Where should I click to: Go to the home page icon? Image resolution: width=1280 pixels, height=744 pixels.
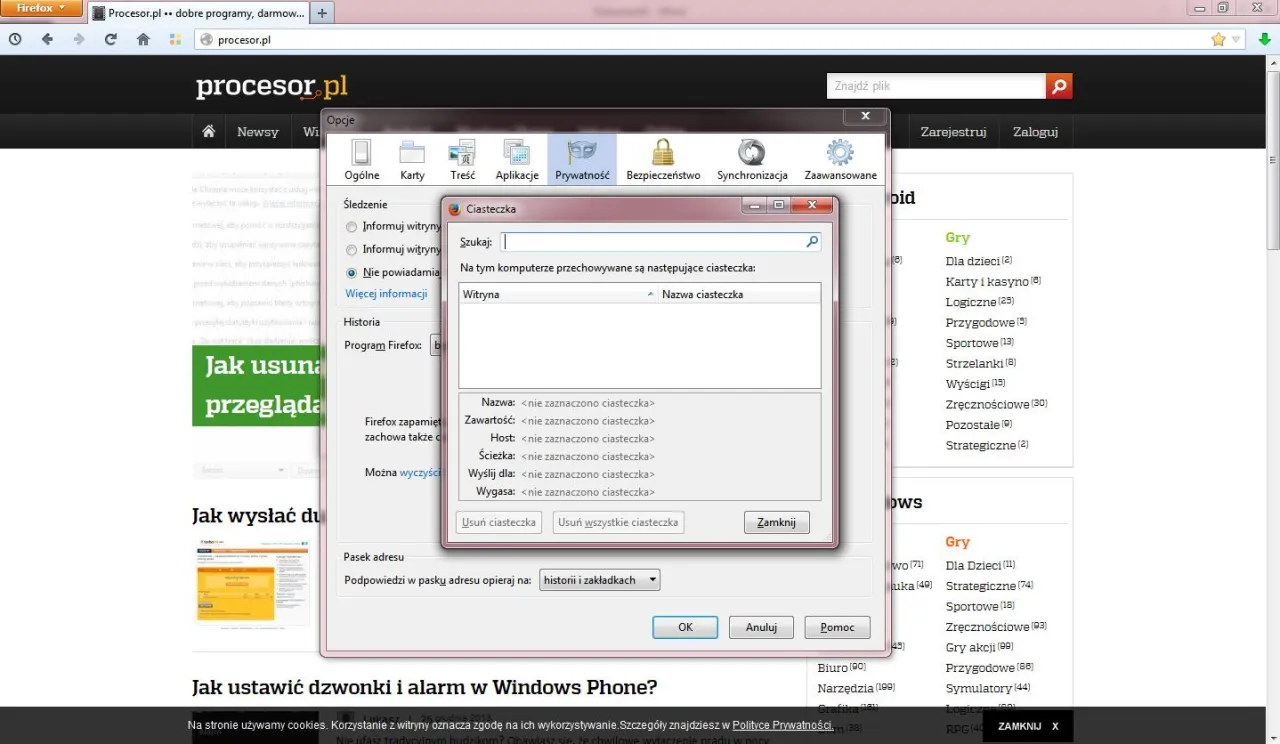coord(143,39)
